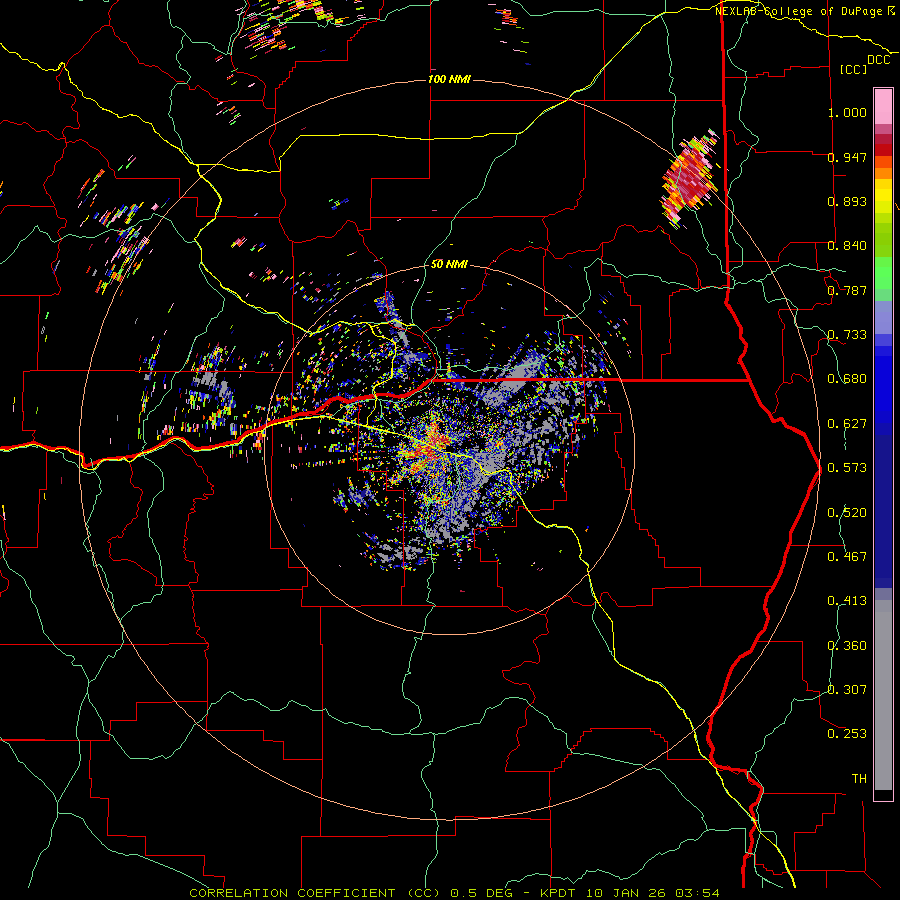Select the 0.893 scale value
900x900 pixels.
(x=847, y=201)
